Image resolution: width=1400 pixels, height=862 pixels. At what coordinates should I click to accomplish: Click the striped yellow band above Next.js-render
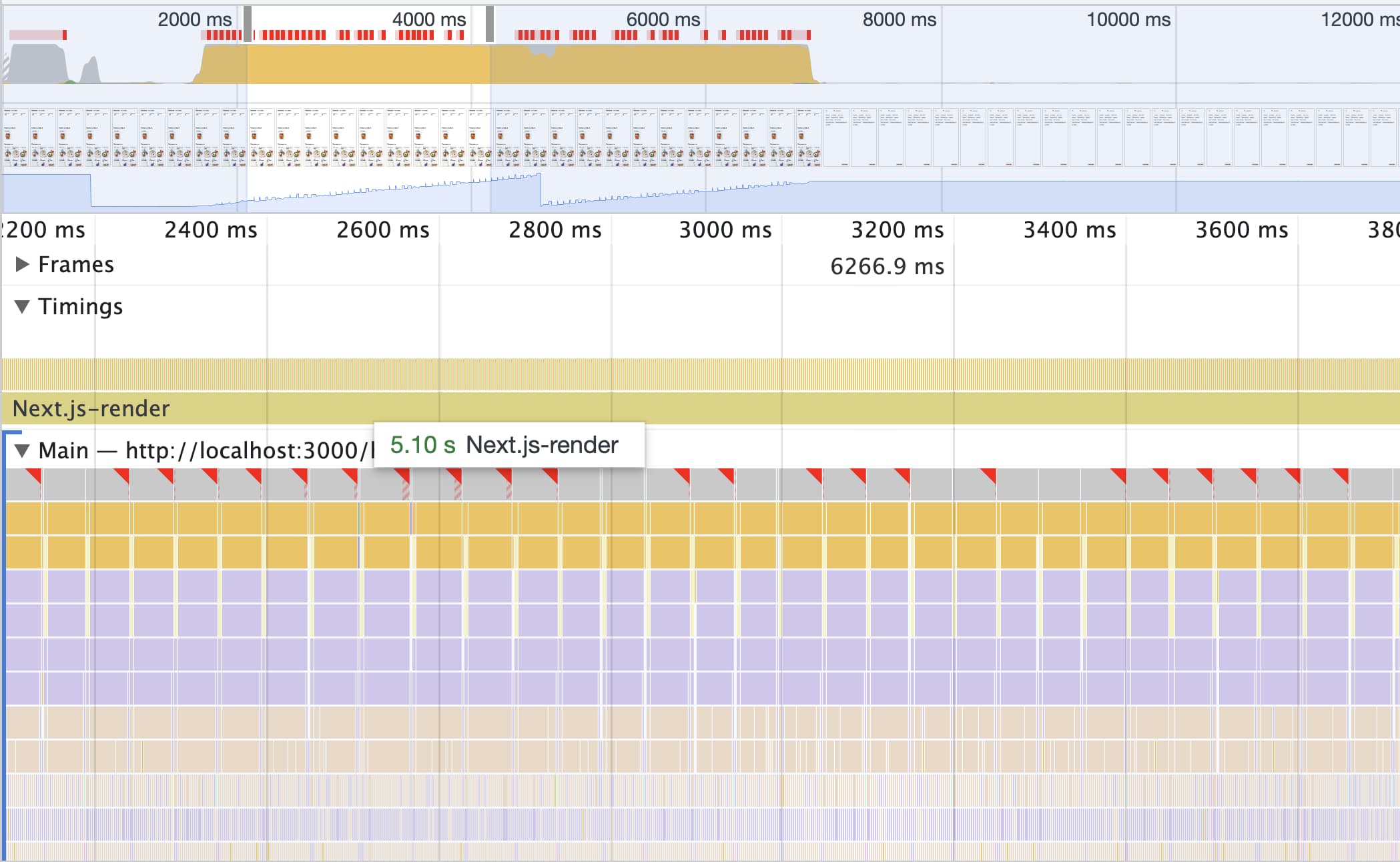point(699,374)
